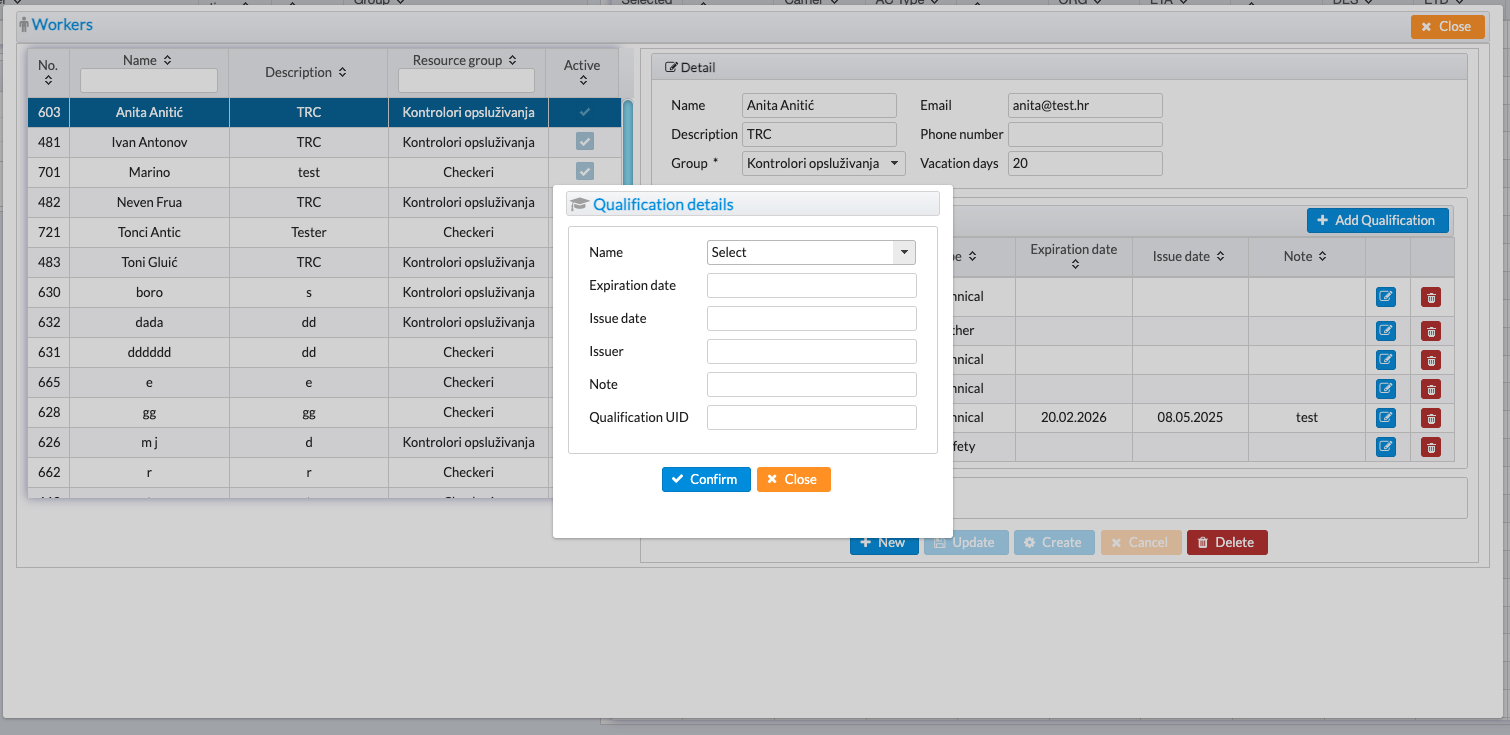
Task: Click delete trash icon in the first qualification row
Action: point(1431,297)
